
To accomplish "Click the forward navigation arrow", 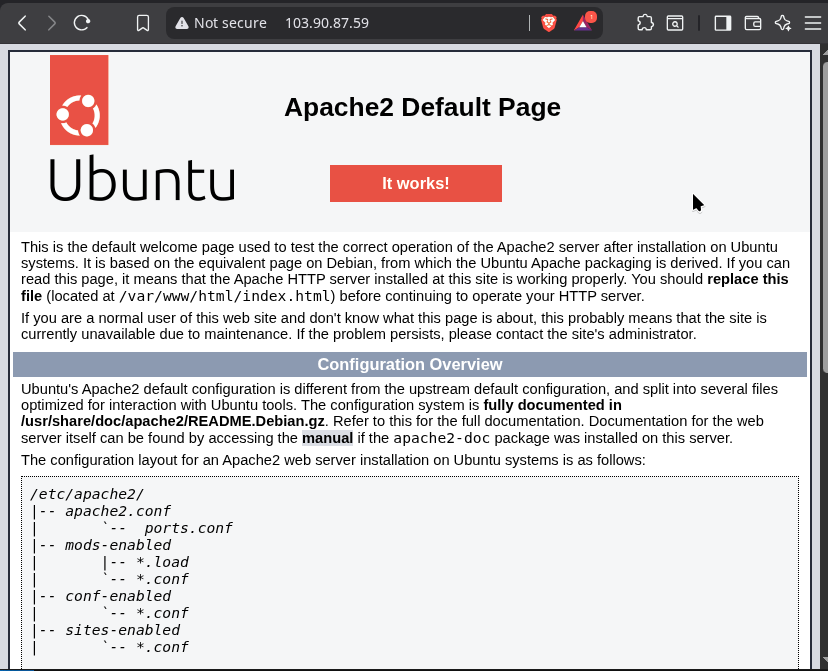I will (52, 23).
